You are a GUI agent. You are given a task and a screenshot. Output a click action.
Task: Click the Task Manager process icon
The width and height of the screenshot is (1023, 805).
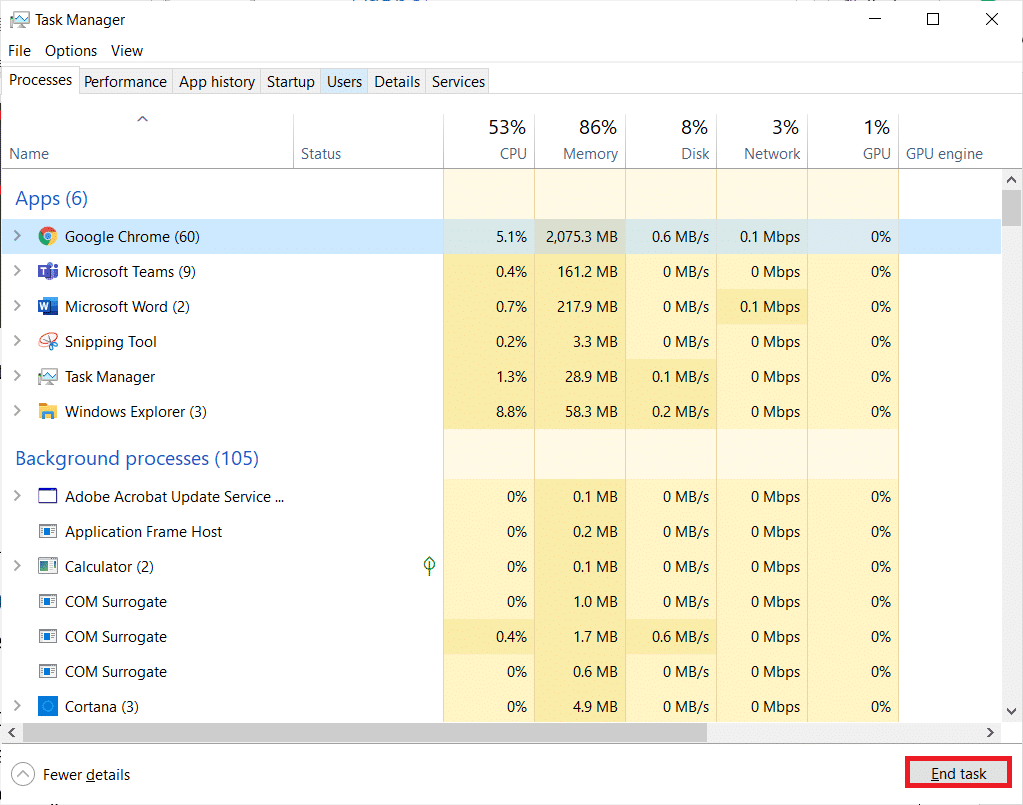coord(48,376)
